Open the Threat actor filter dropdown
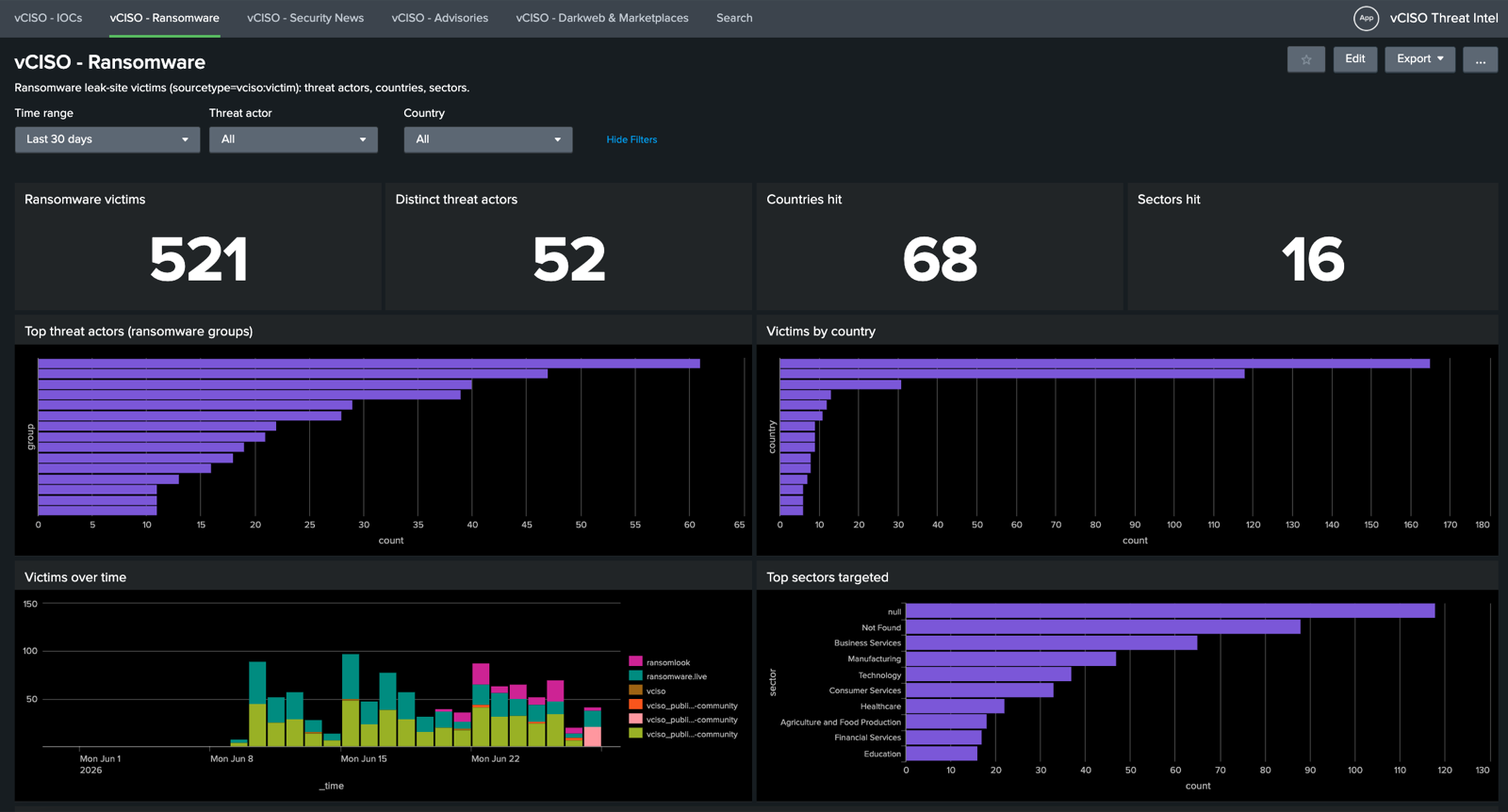 pos(293,139)
